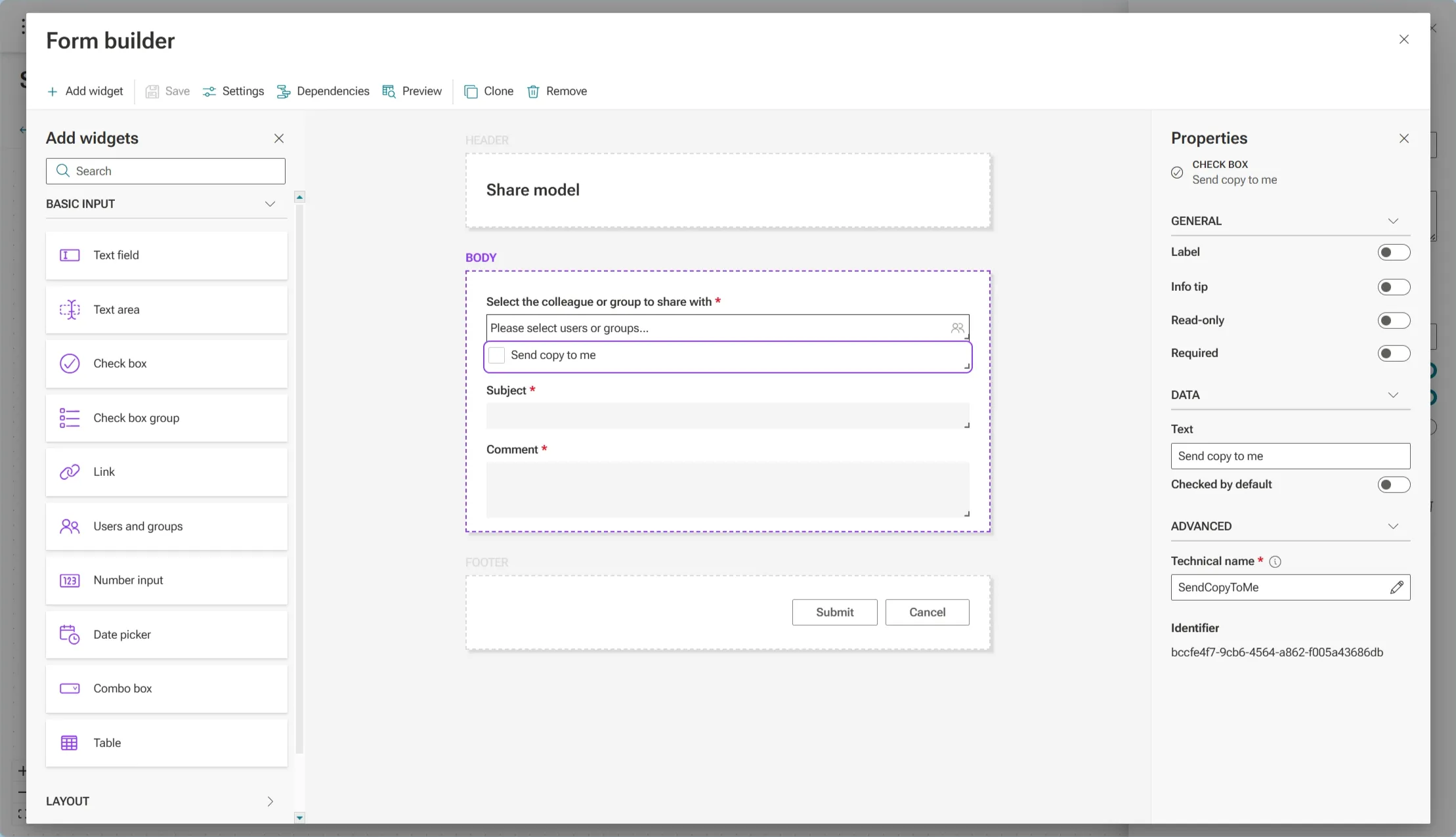This screenshot has width=1456, height=837.
Task: Enable the Required toggle
Action: click(x=1392, y=353)
